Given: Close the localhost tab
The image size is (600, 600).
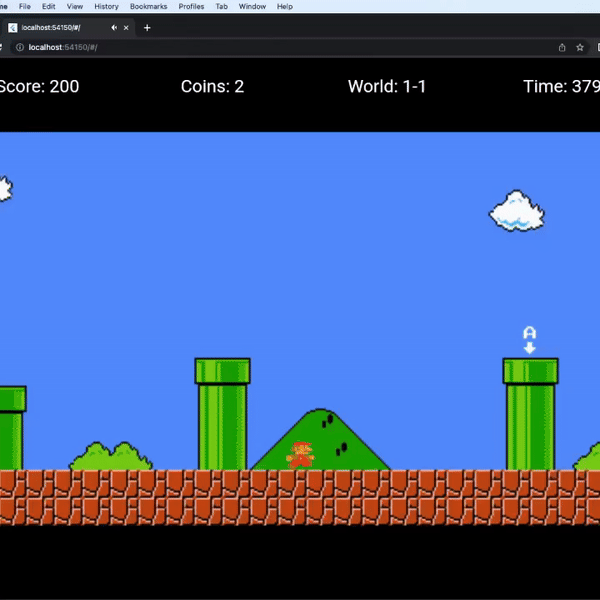Looking at the screenshot, I should tap(126, 28).
